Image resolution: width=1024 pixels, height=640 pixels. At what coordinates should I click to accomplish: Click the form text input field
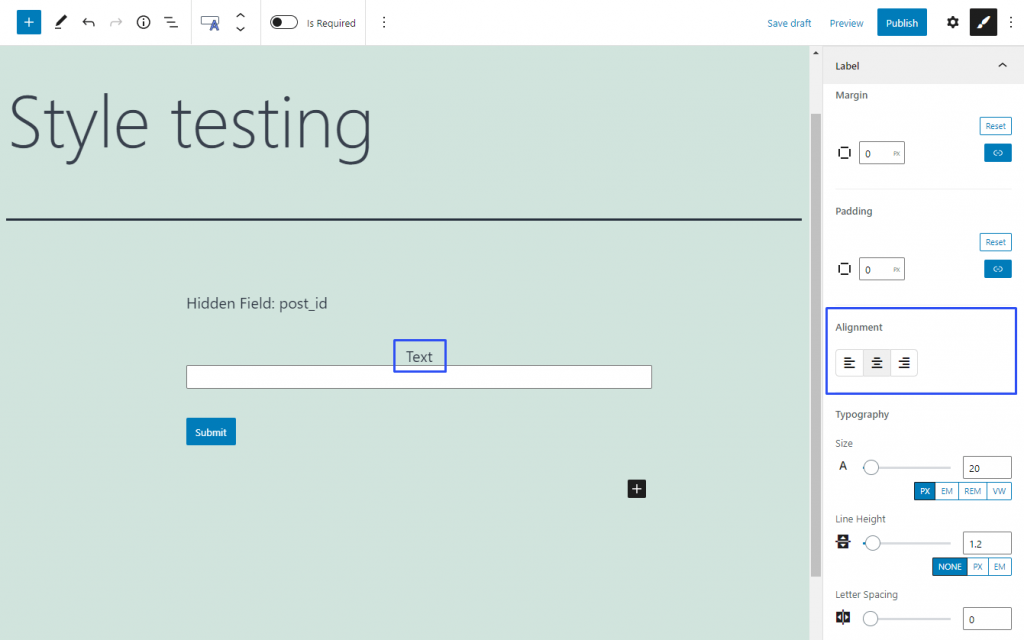tap(419, 377)
